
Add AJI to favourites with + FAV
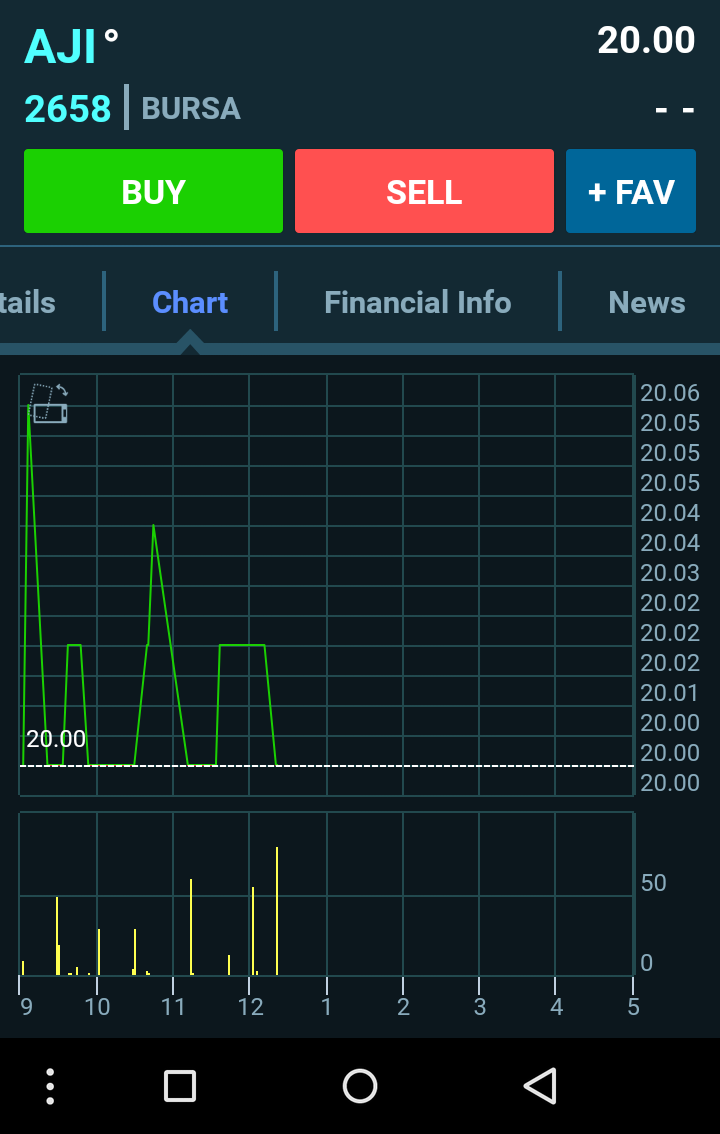click(631, 191)
